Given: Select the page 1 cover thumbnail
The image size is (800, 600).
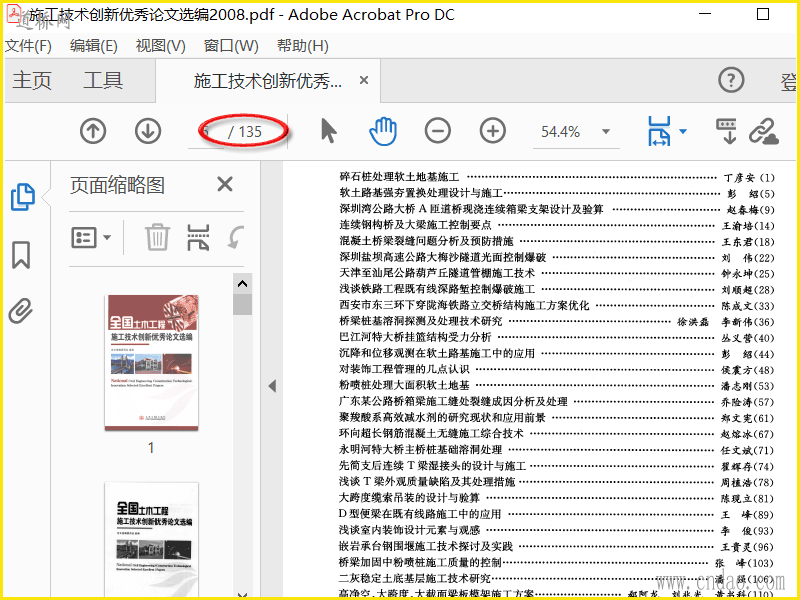Looking at the screenshot, I should click(x=152, y=362).
